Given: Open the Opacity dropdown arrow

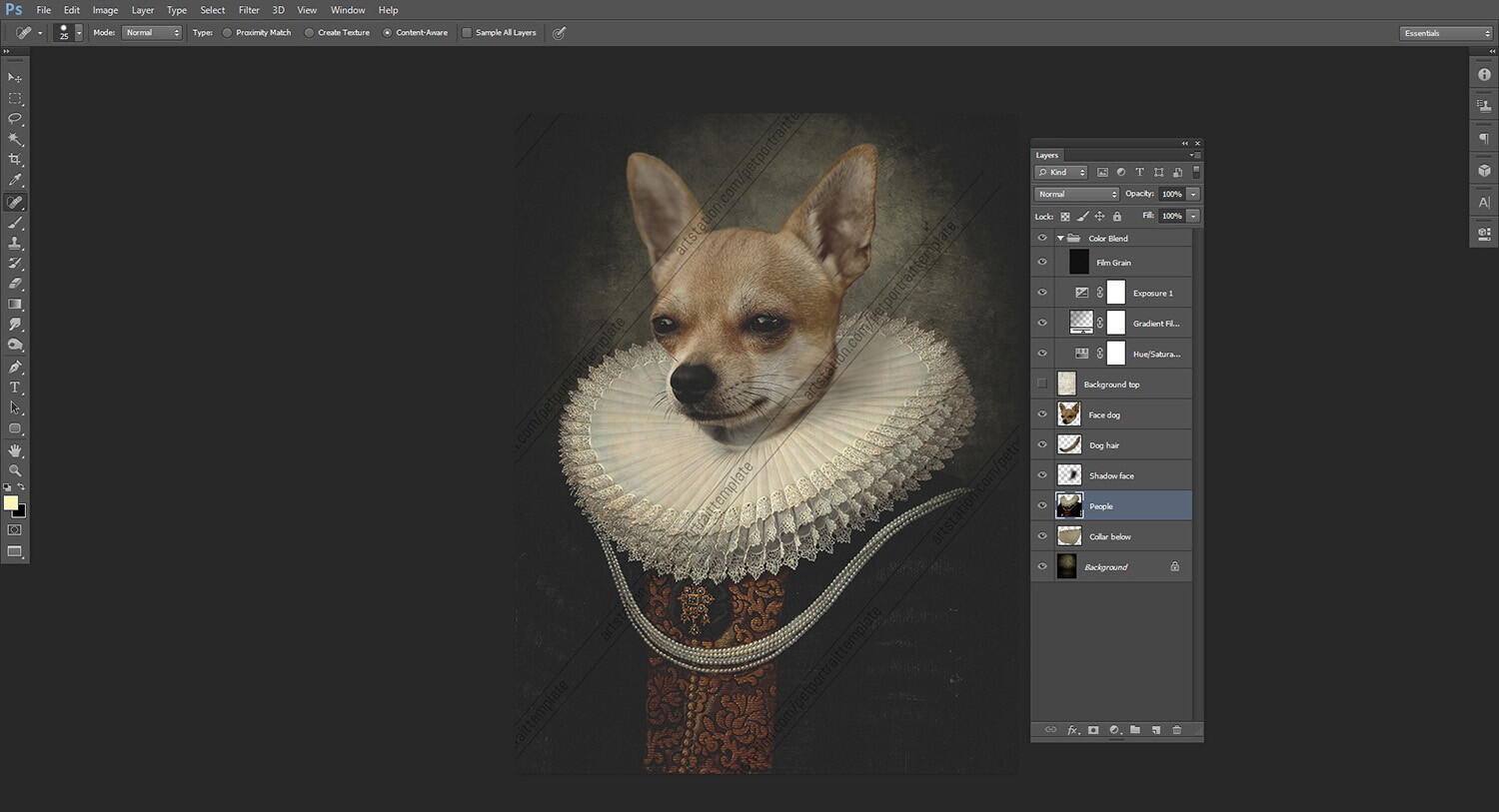Looking at the screenshot, I should coord(1192,193).
